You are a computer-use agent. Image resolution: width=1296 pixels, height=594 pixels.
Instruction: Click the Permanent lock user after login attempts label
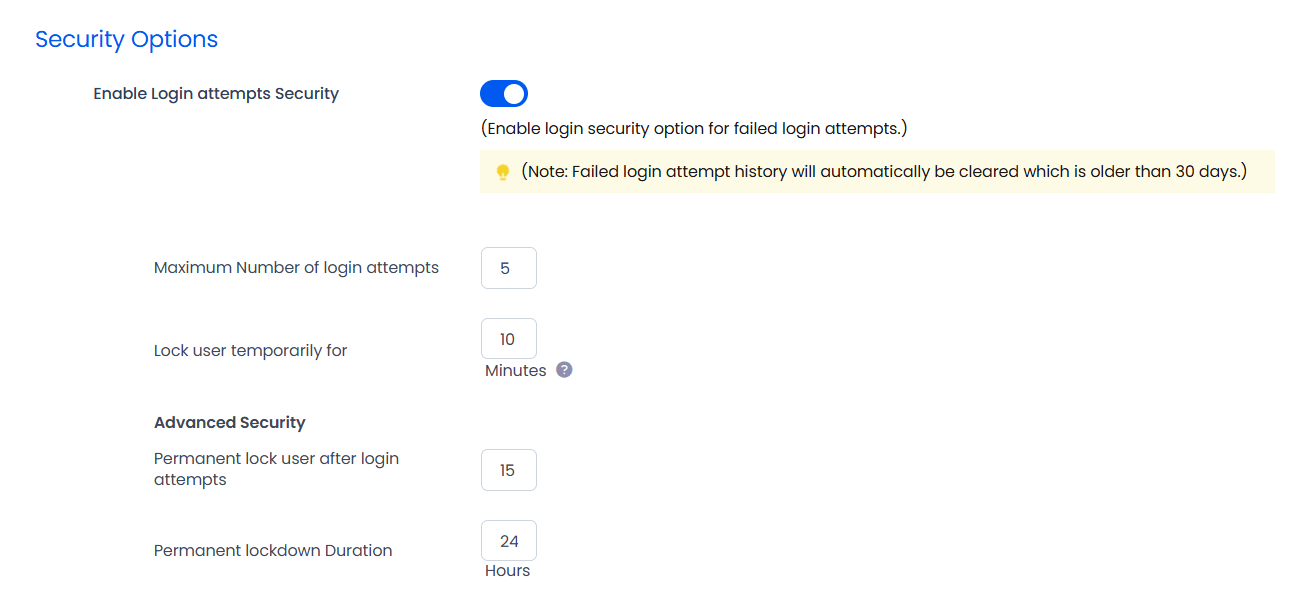[x=276, y=469]
